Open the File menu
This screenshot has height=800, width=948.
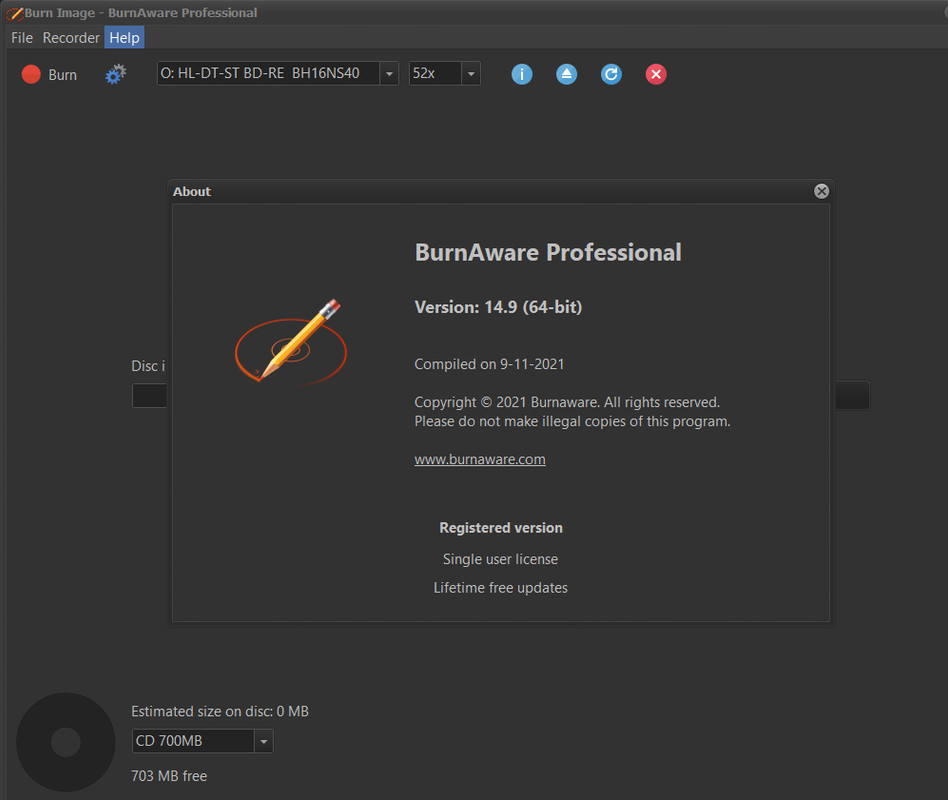pos(22,37)
